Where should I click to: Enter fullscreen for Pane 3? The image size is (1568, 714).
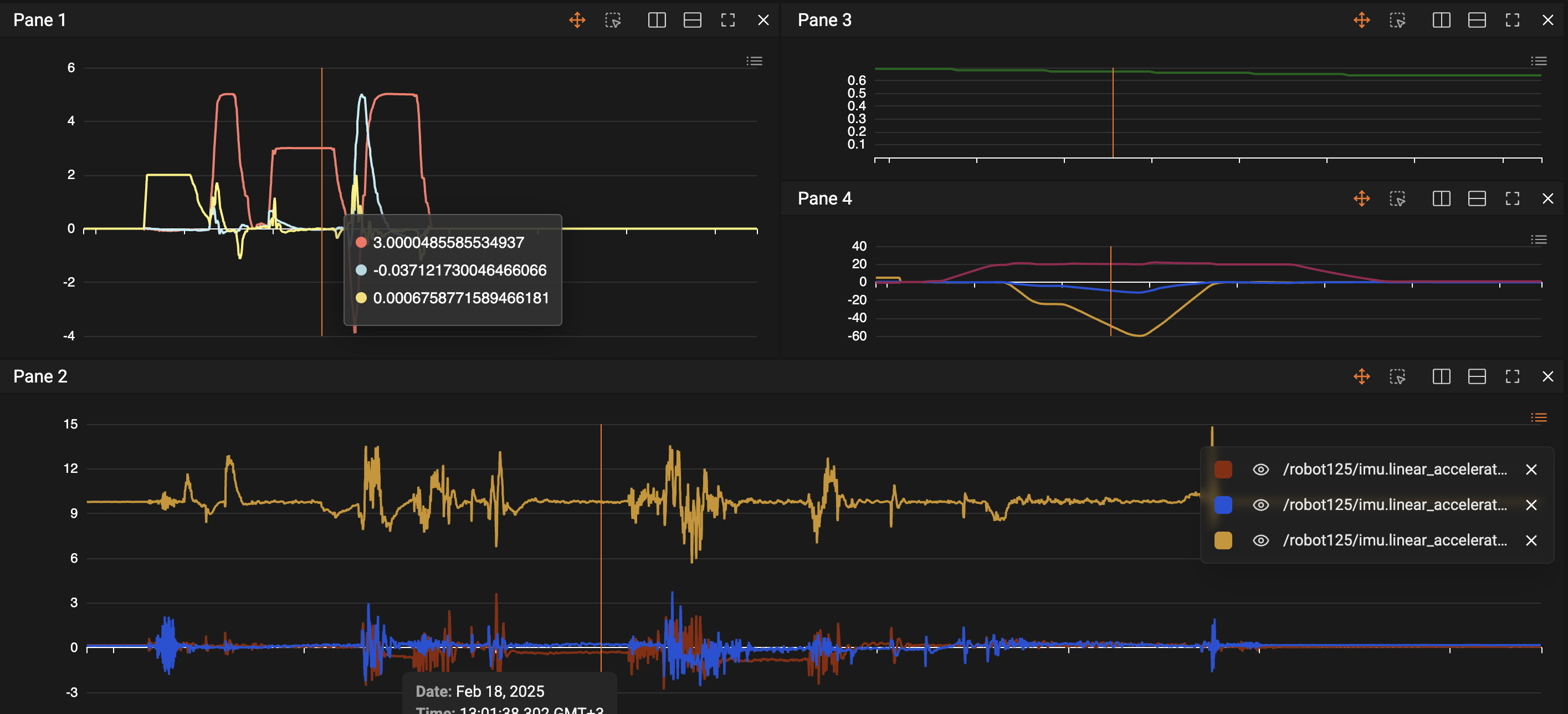pos(1512,20)
